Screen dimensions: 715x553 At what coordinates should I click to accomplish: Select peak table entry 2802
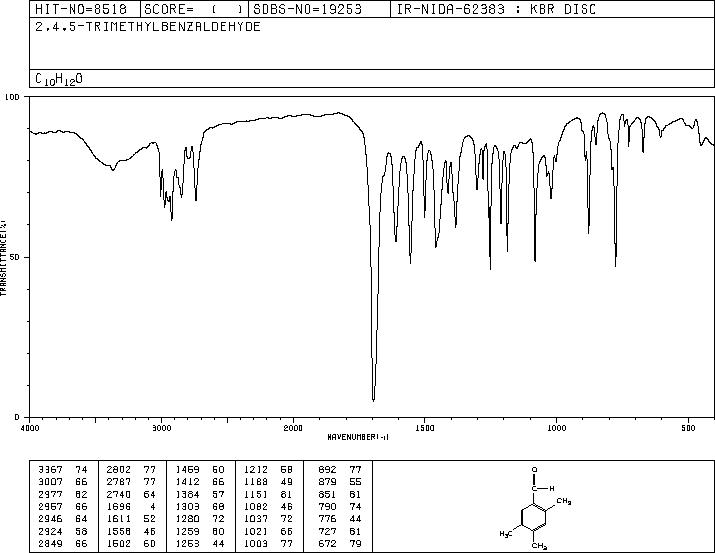click(119, 470)
